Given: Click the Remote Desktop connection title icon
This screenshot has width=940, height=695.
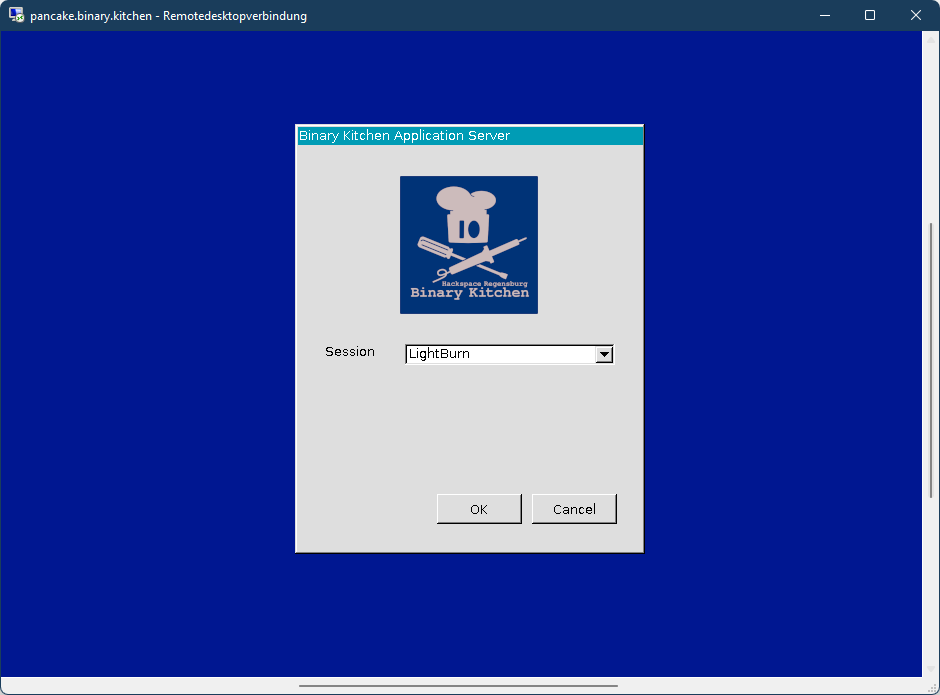Looking at the screenshot, I should tap(16, 15).
